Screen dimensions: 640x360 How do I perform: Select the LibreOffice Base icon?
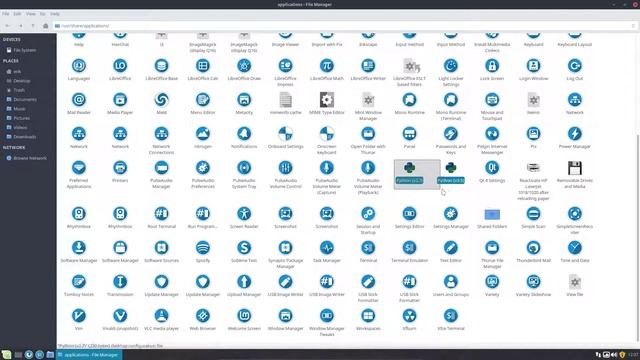click(161, 66)
